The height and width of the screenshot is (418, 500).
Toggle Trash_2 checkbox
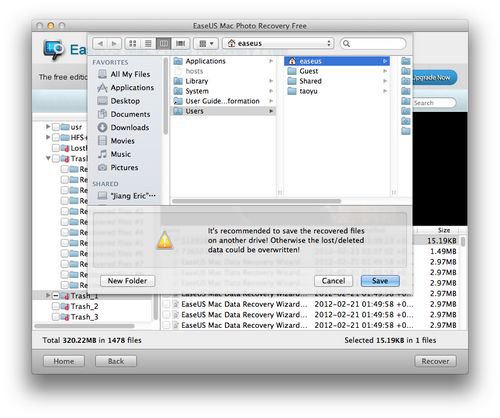[x=56, y=306]
